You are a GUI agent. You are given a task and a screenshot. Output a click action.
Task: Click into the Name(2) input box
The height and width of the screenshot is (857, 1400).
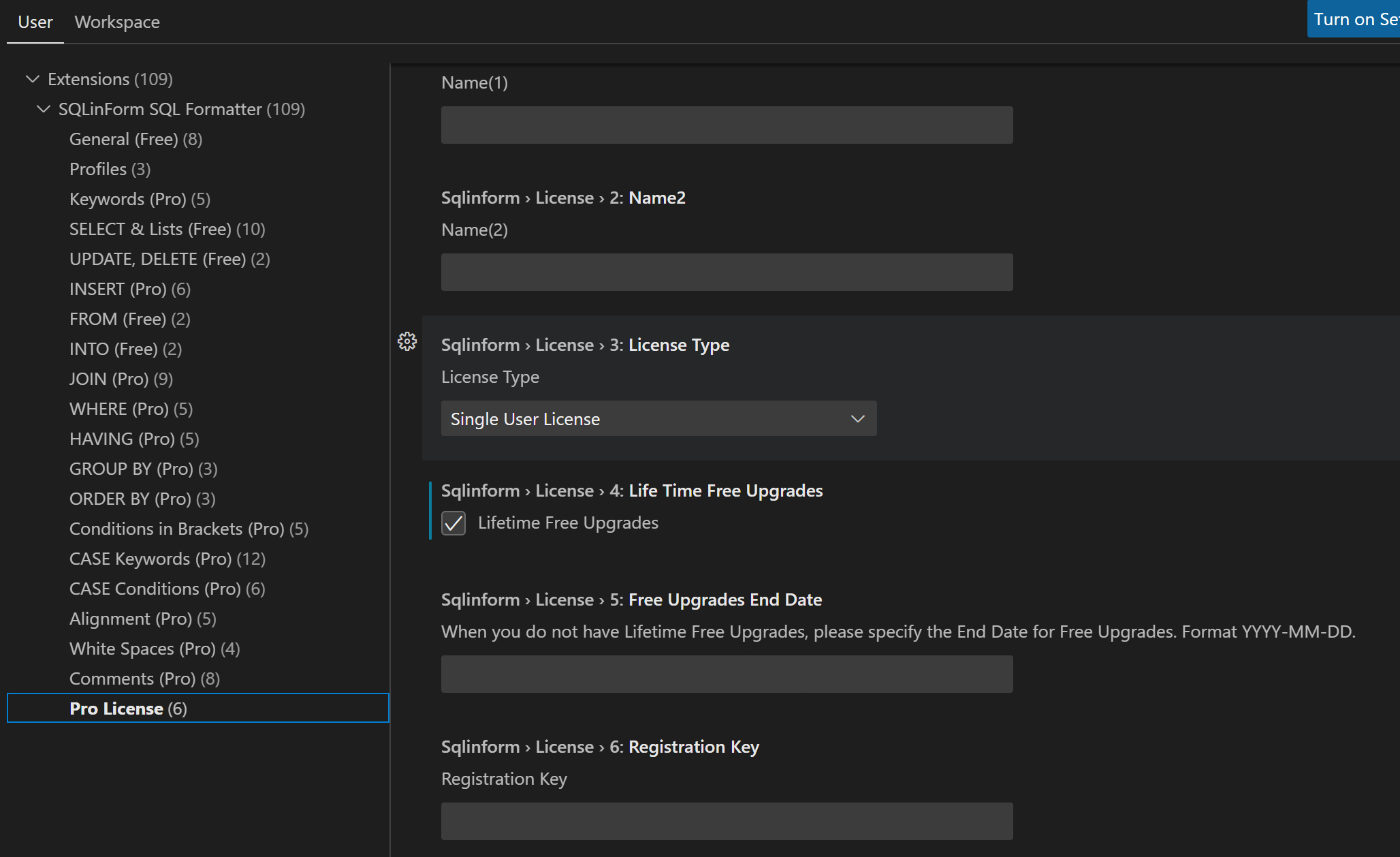click(x=727, y=272)
